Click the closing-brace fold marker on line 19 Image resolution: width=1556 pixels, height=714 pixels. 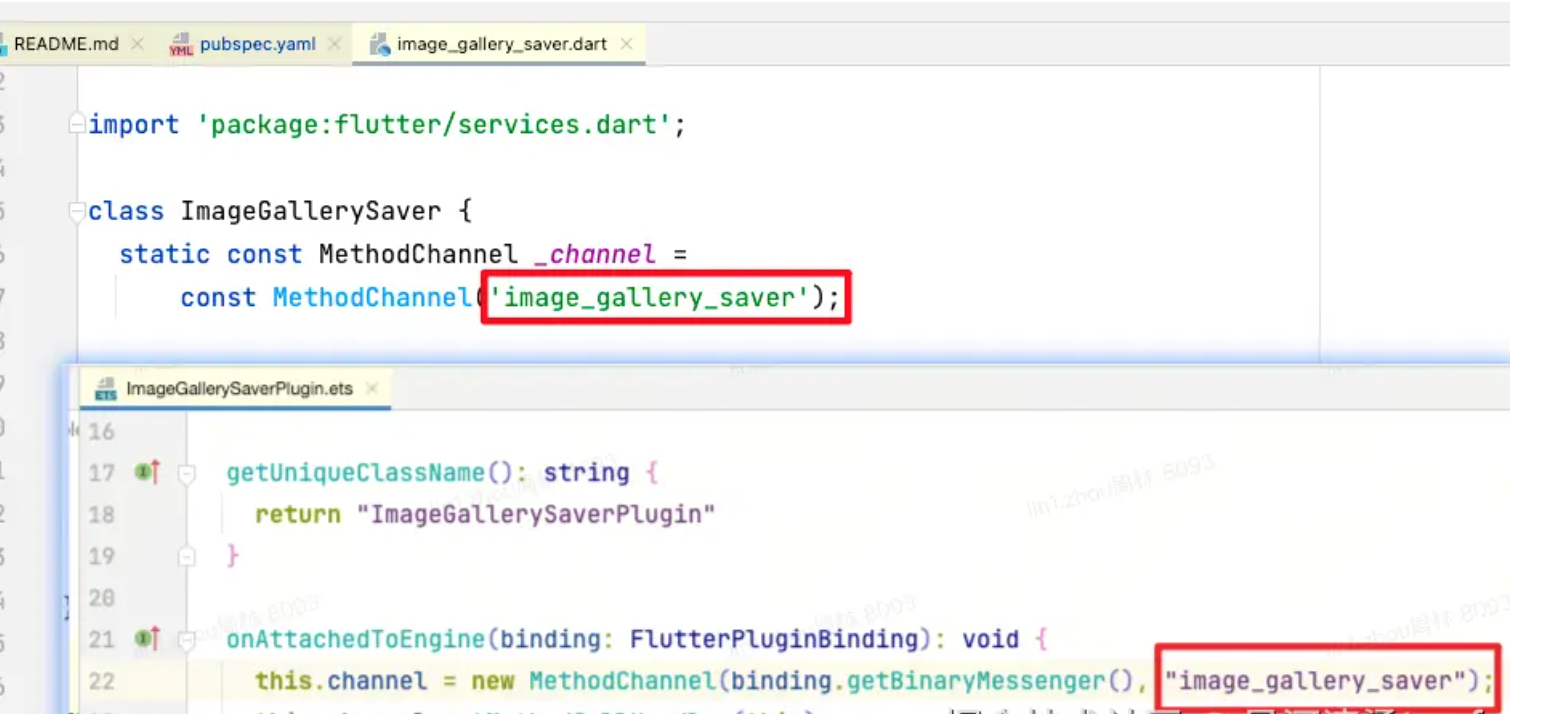185,556
